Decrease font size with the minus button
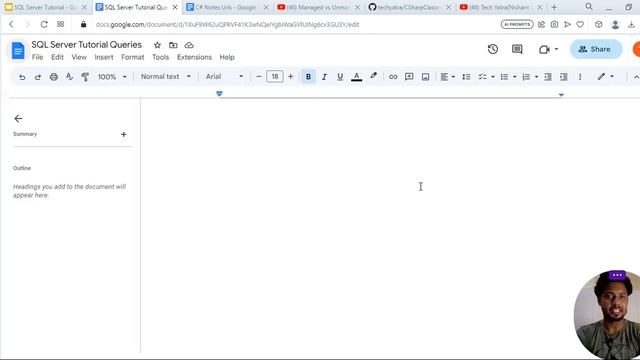Image resolution: width=640 pixels, height=360 pixels. click(x=258, y=76)
